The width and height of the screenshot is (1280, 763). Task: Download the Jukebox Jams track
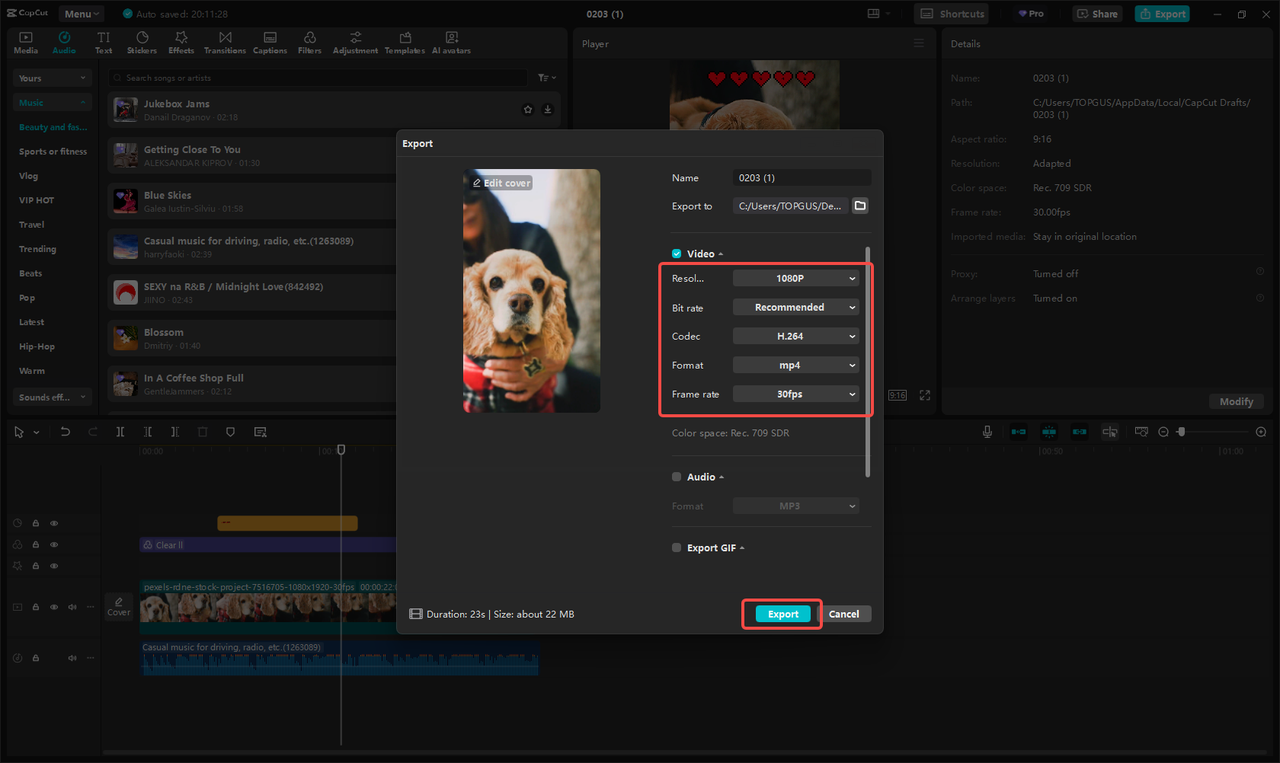pyautogui.click(x=547, y=110)
